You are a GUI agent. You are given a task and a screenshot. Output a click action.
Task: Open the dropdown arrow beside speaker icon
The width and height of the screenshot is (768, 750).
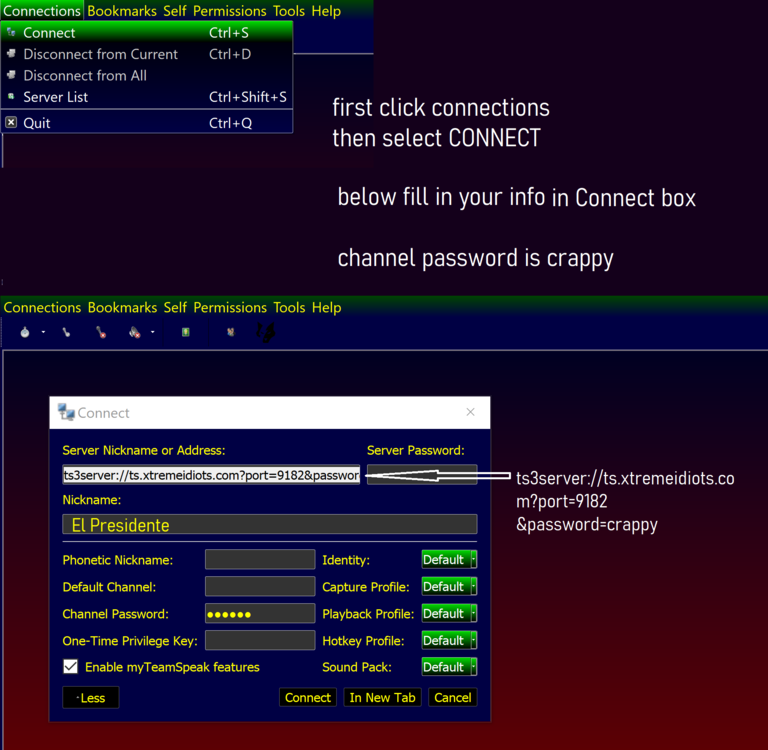pos(152,333)
